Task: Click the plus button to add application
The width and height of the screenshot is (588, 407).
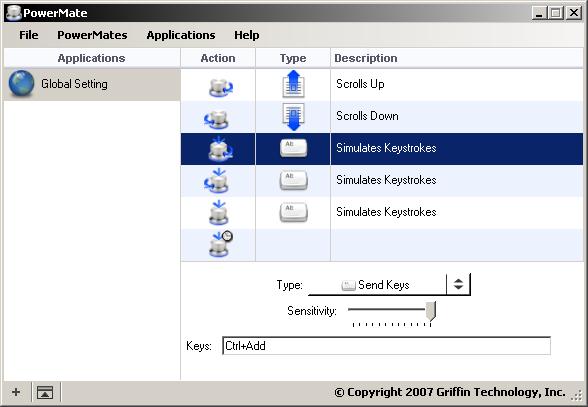Action: click(16, 392)
